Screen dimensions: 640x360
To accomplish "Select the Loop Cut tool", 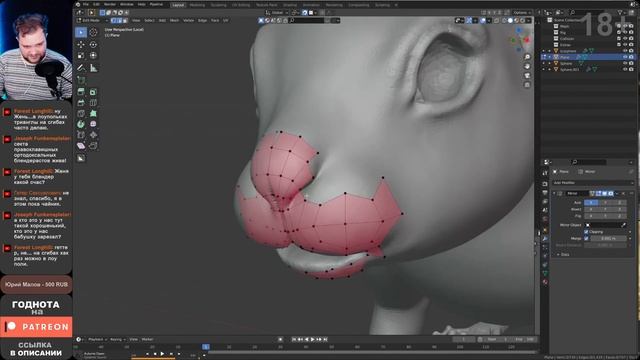I will pos(93,103).
